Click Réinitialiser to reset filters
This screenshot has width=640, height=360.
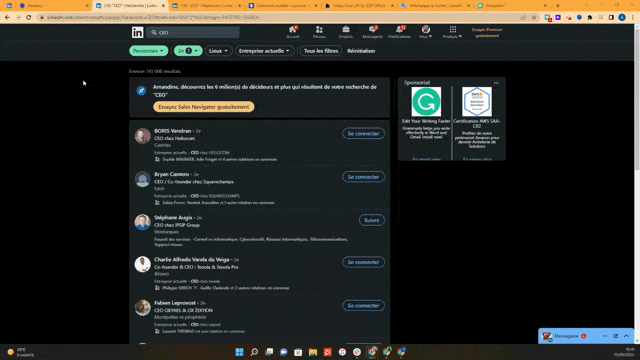tap(361, 51)
